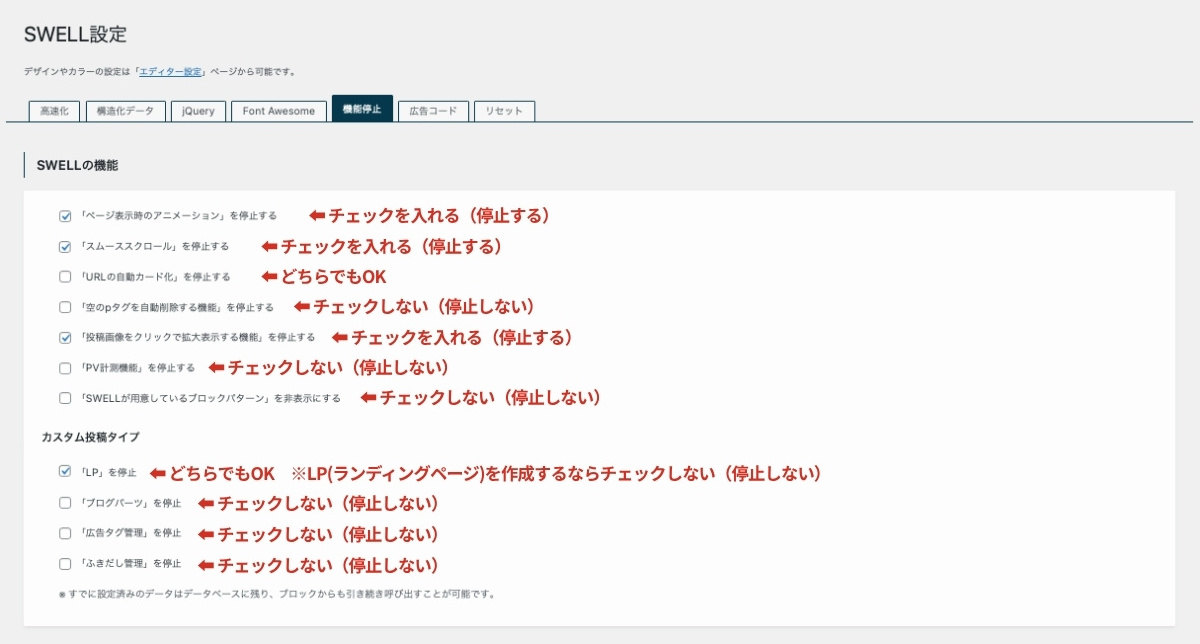Open the 広告コード tab

(433, 111)
